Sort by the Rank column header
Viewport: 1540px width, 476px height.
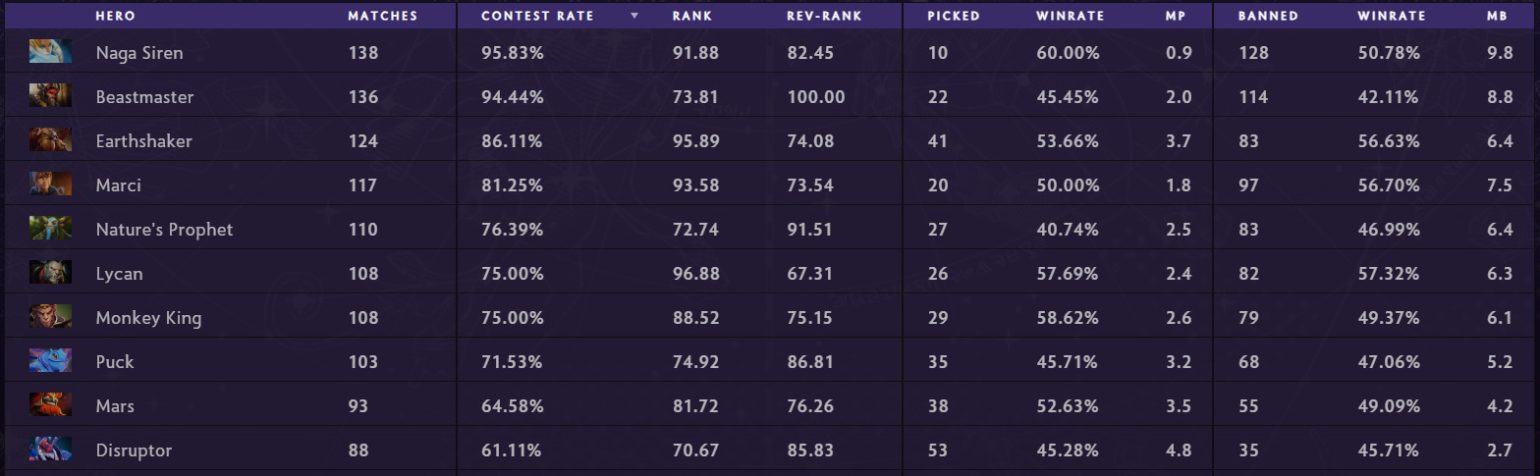pyautogui.click(x=692, y=16)
